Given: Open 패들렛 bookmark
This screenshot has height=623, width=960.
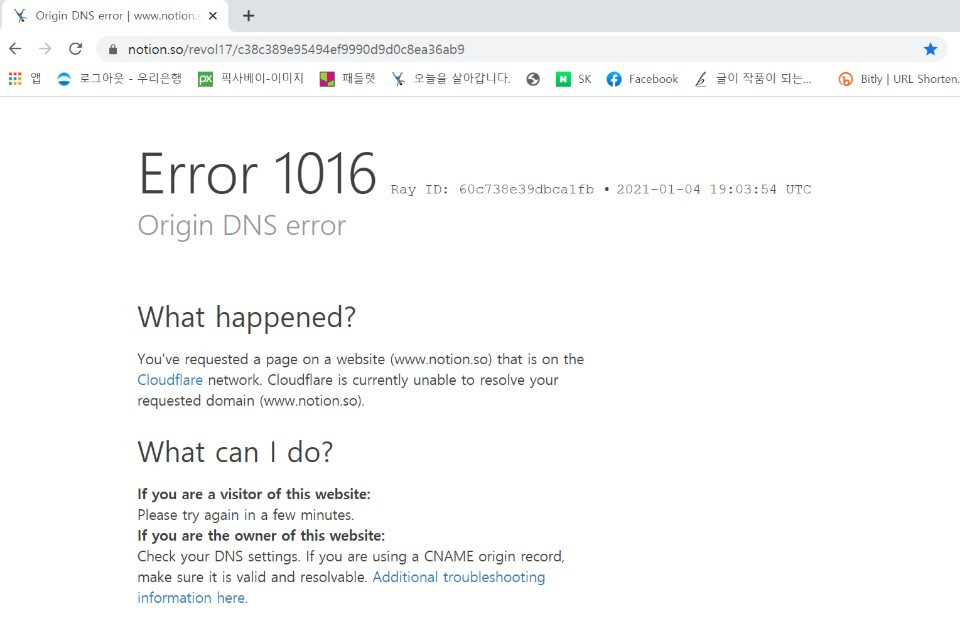Looking at the screenshot, I should (x=348, y=79).
